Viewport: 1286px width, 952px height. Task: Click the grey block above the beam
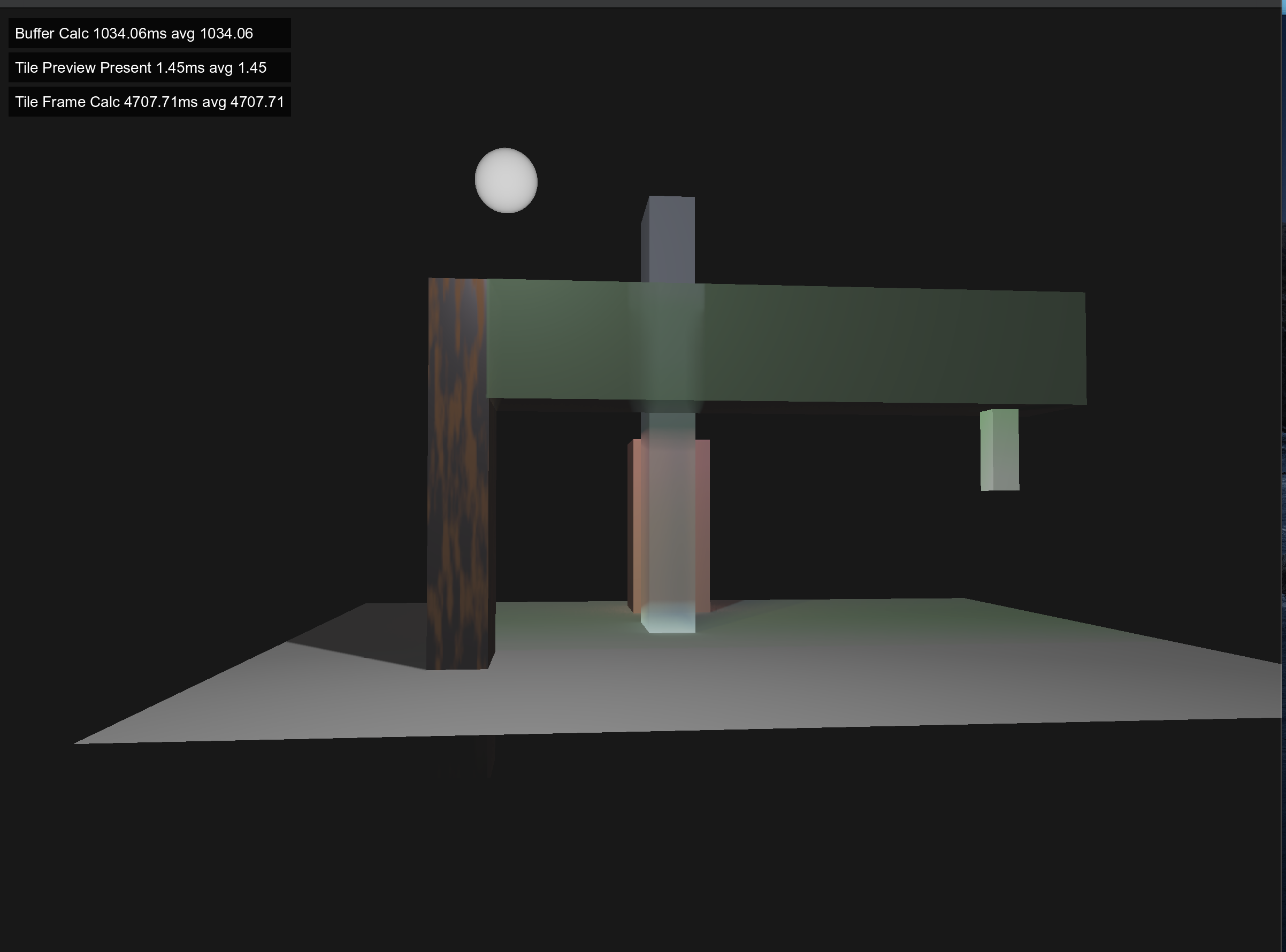668,239
